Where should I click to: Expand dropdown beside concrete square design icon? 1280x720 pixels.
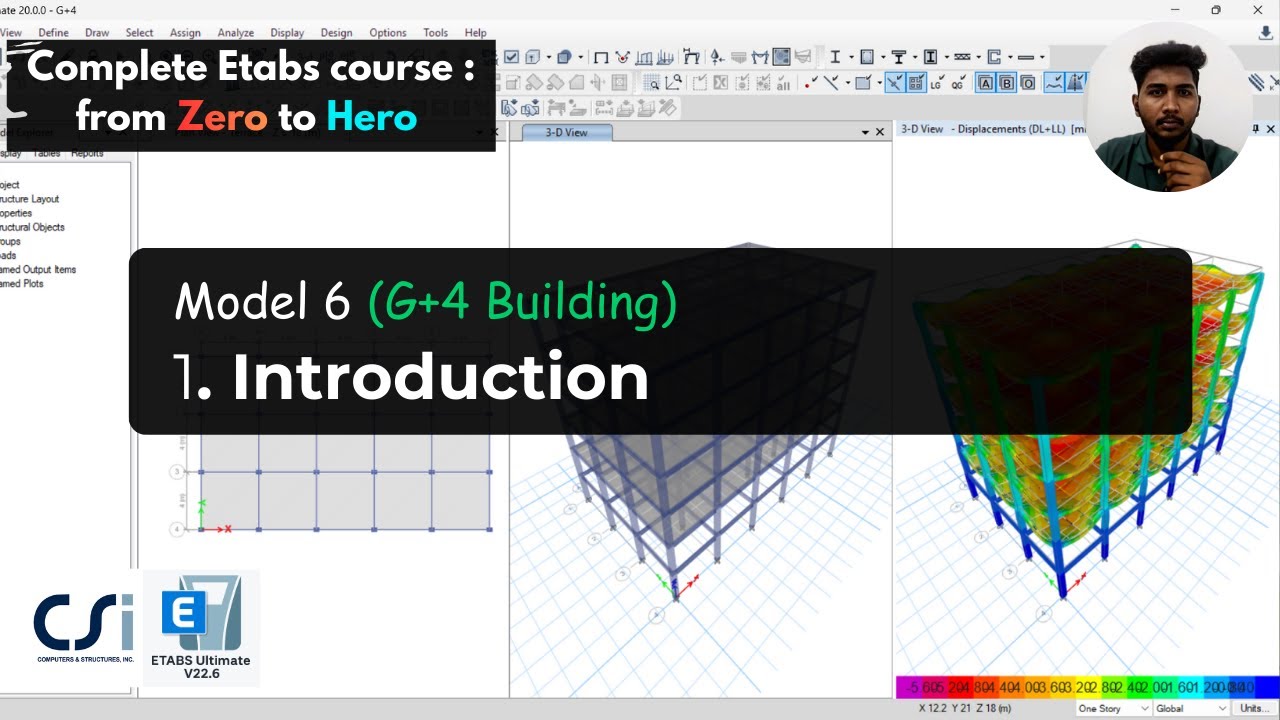pos(881,57)
